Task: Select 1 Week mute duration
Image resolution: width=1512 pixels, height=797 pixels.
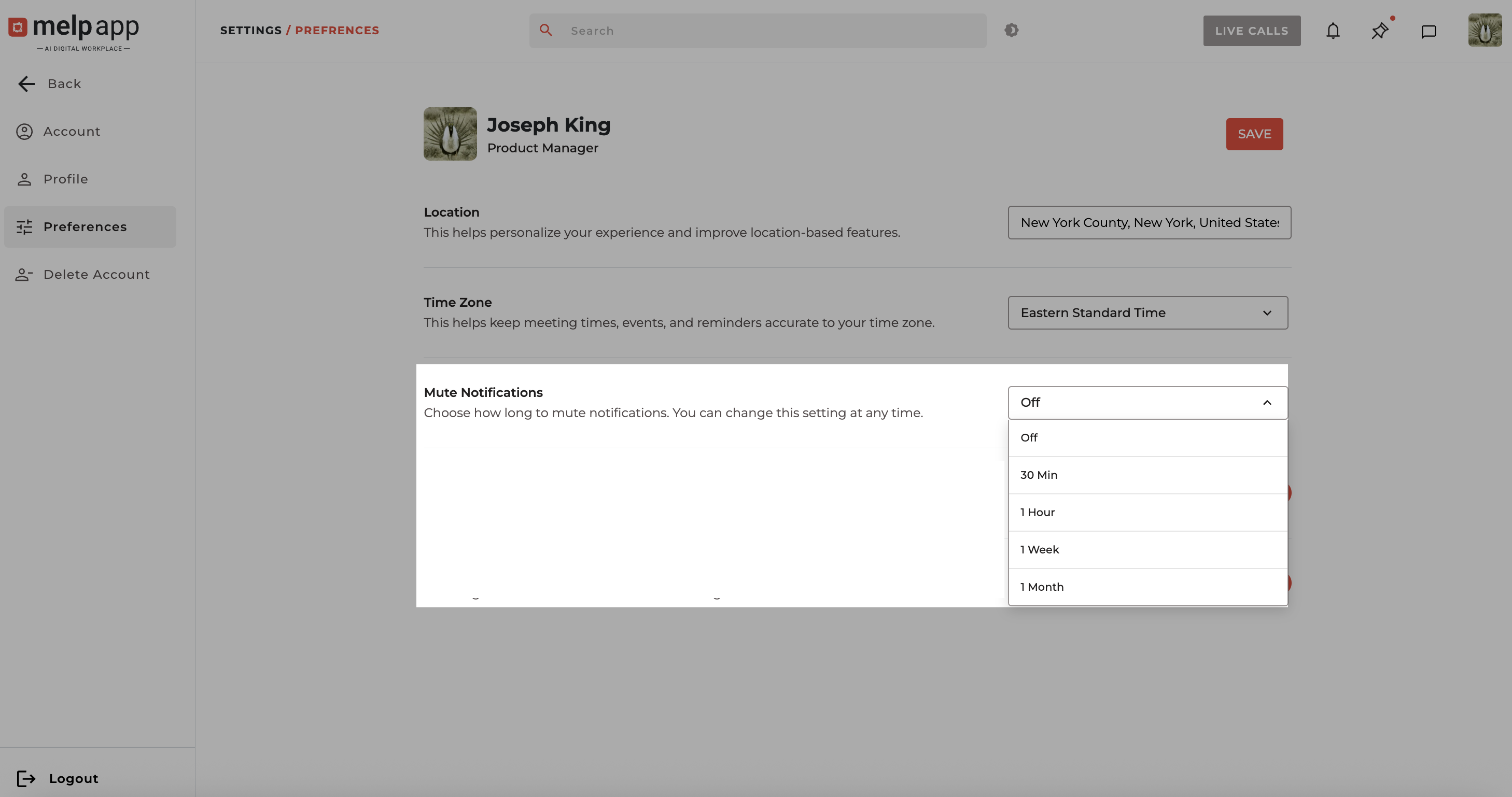Action: click(x=1147, y=549)
